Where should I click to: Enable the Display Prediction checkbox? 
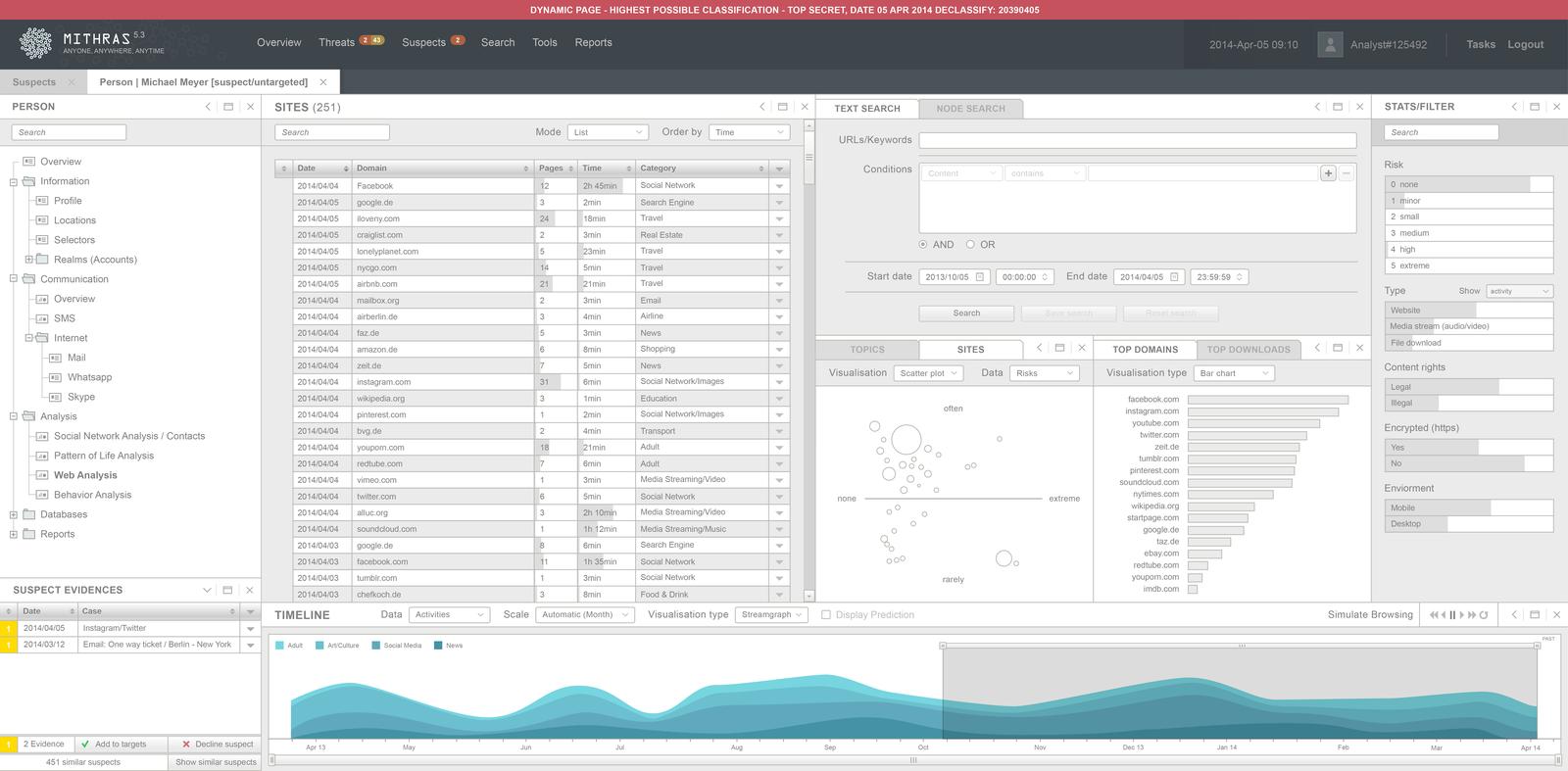[x=826, y=615]
